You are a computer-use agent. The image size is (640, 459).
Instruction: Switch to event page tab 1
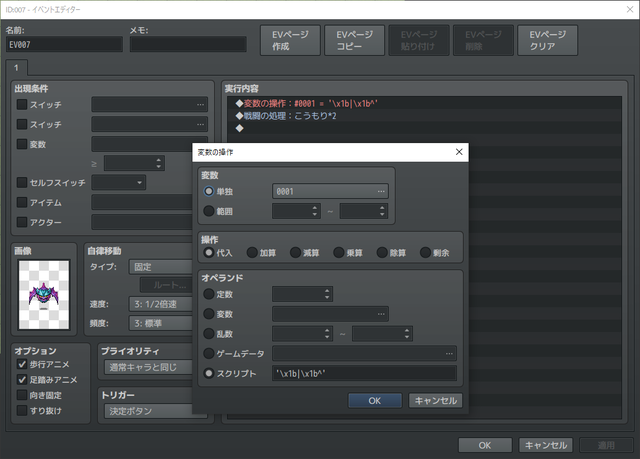(x=17, y=68)
